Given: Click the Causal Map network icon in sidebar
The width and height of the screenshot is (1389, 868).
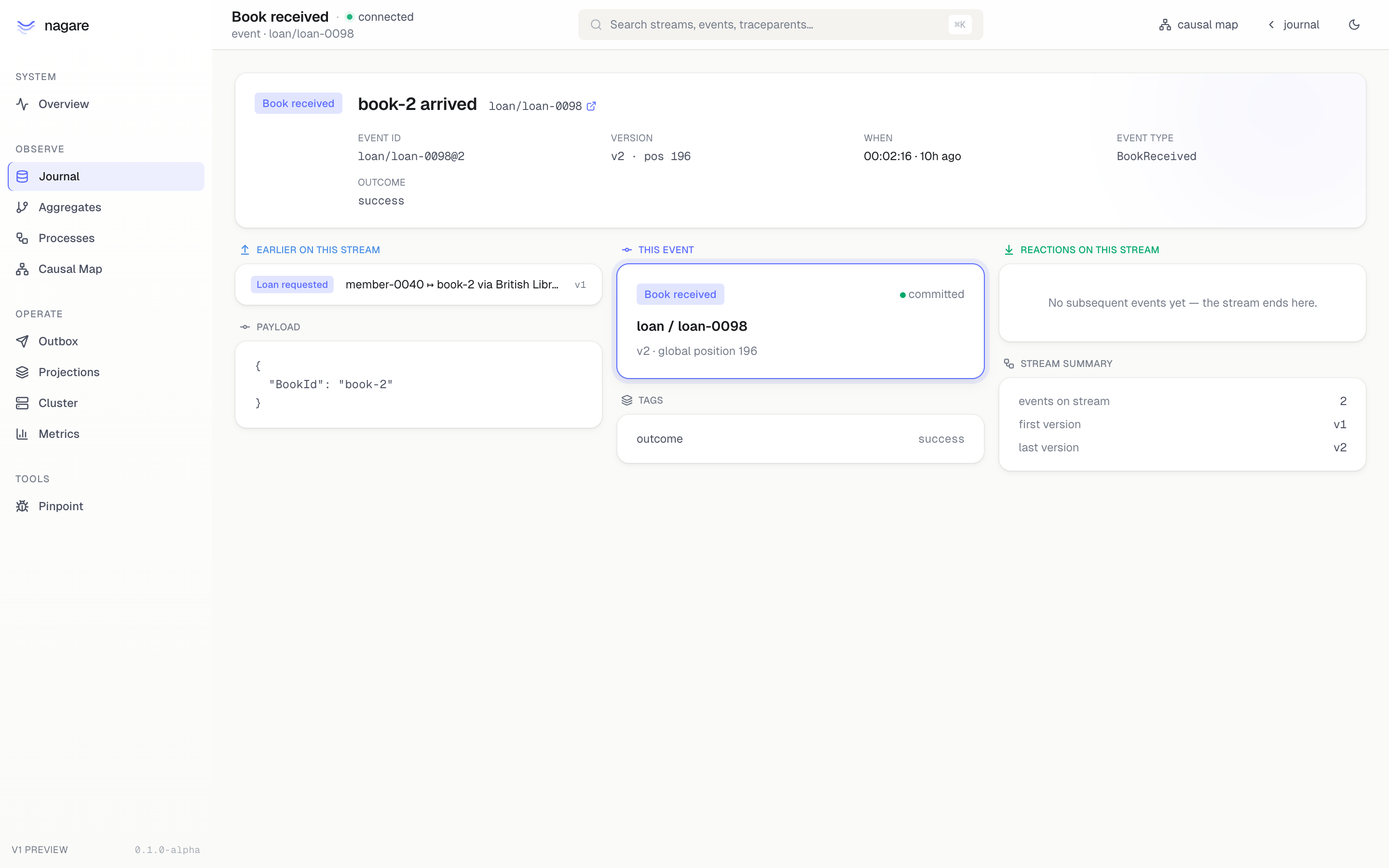Looking at the screenshot, I should [x=22, y=269].
